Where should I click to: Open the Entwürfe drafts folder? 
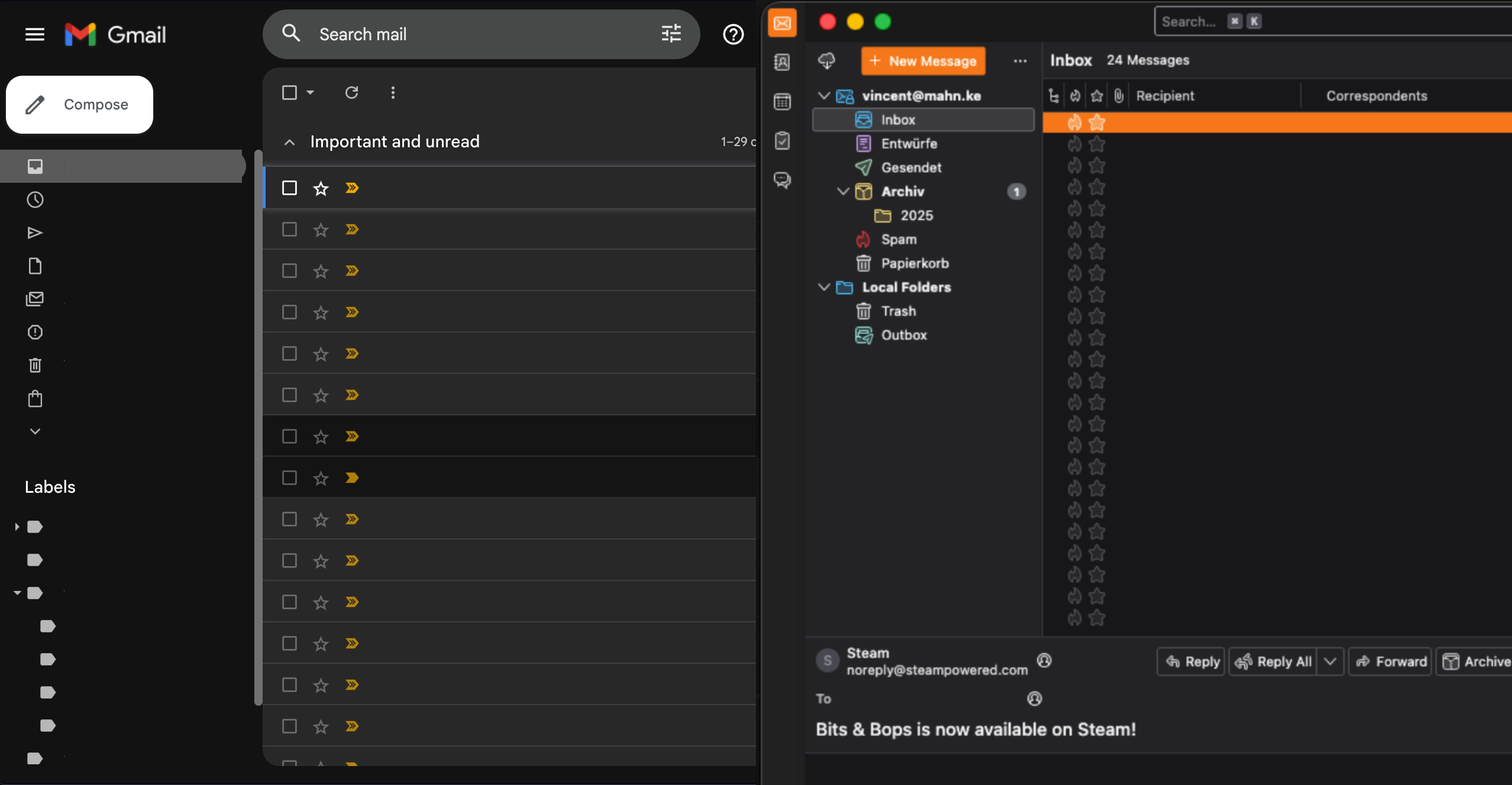909,144
